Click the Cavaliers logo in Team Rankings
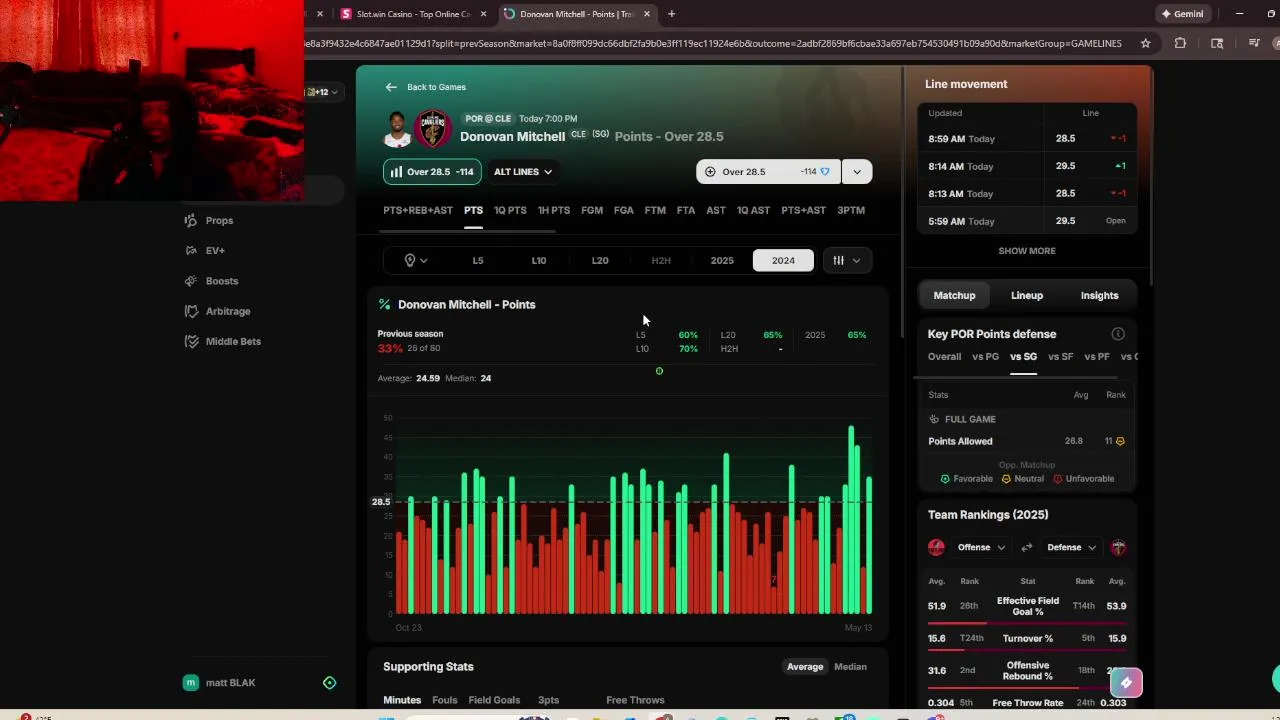1280x720 pixels. coord(1118,547)
